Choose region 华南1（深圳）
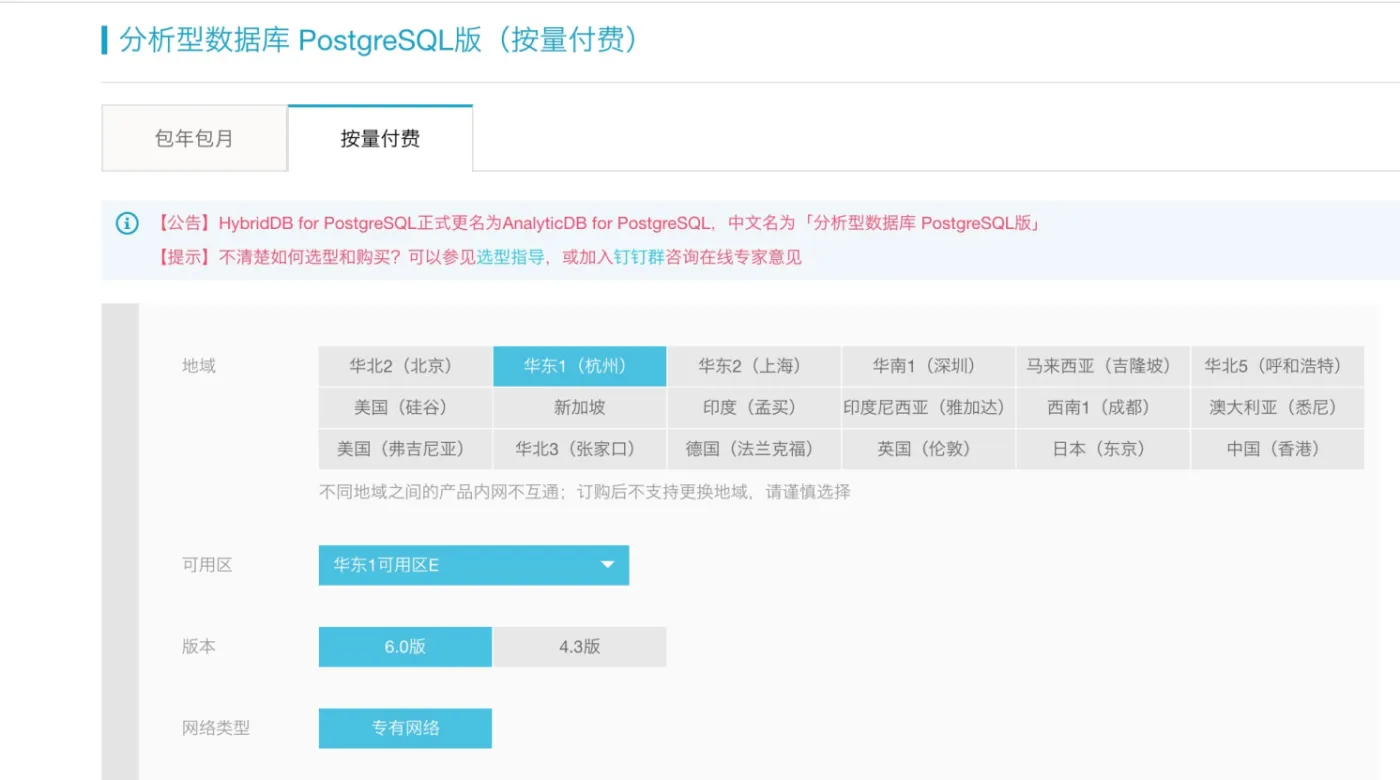The height and width of the screenshot is (780, 1400). 928,366
